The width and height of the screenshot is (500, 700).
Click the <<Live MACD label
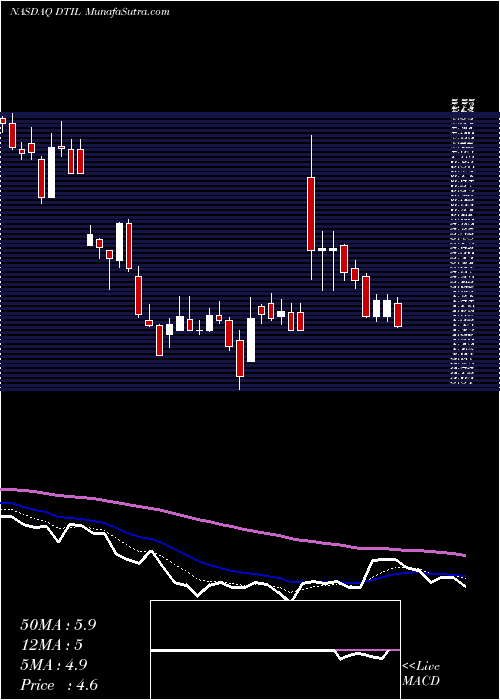click(x=421, y=674)
